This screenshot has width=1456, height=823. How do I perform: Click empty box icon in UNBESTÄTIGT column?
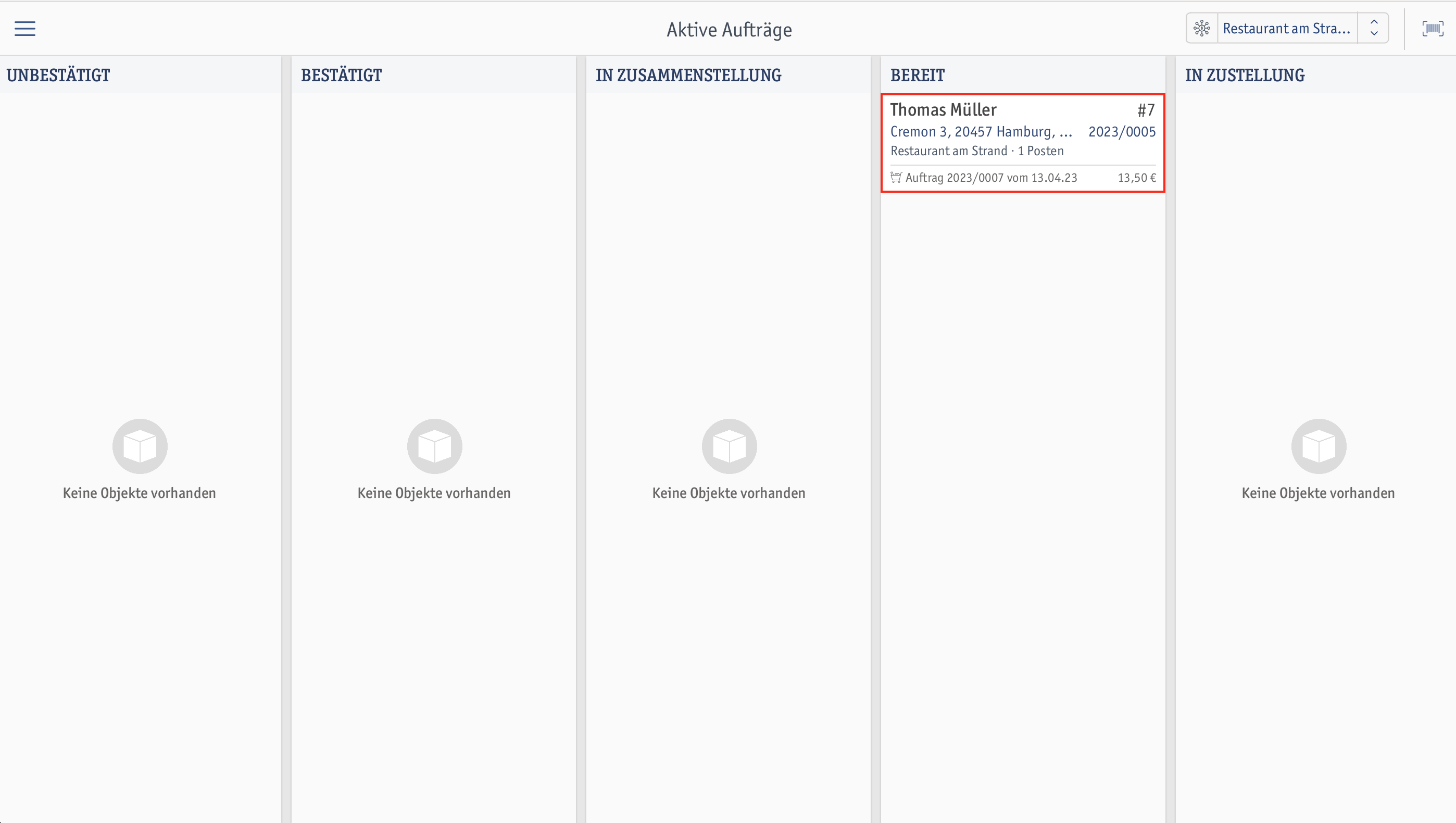tap(140, 446)
